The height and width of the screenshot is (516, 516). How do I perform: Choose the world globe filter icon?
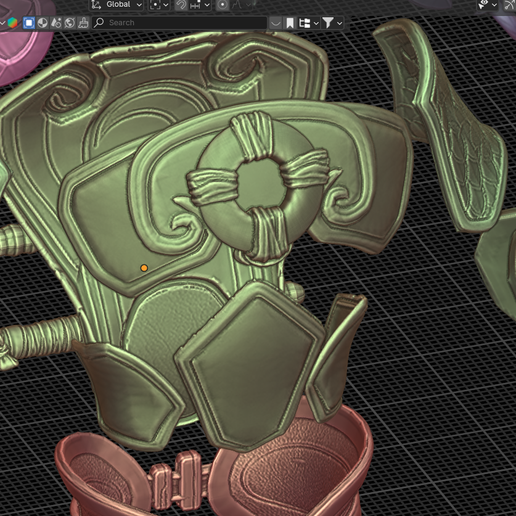(x=70, y=23)
